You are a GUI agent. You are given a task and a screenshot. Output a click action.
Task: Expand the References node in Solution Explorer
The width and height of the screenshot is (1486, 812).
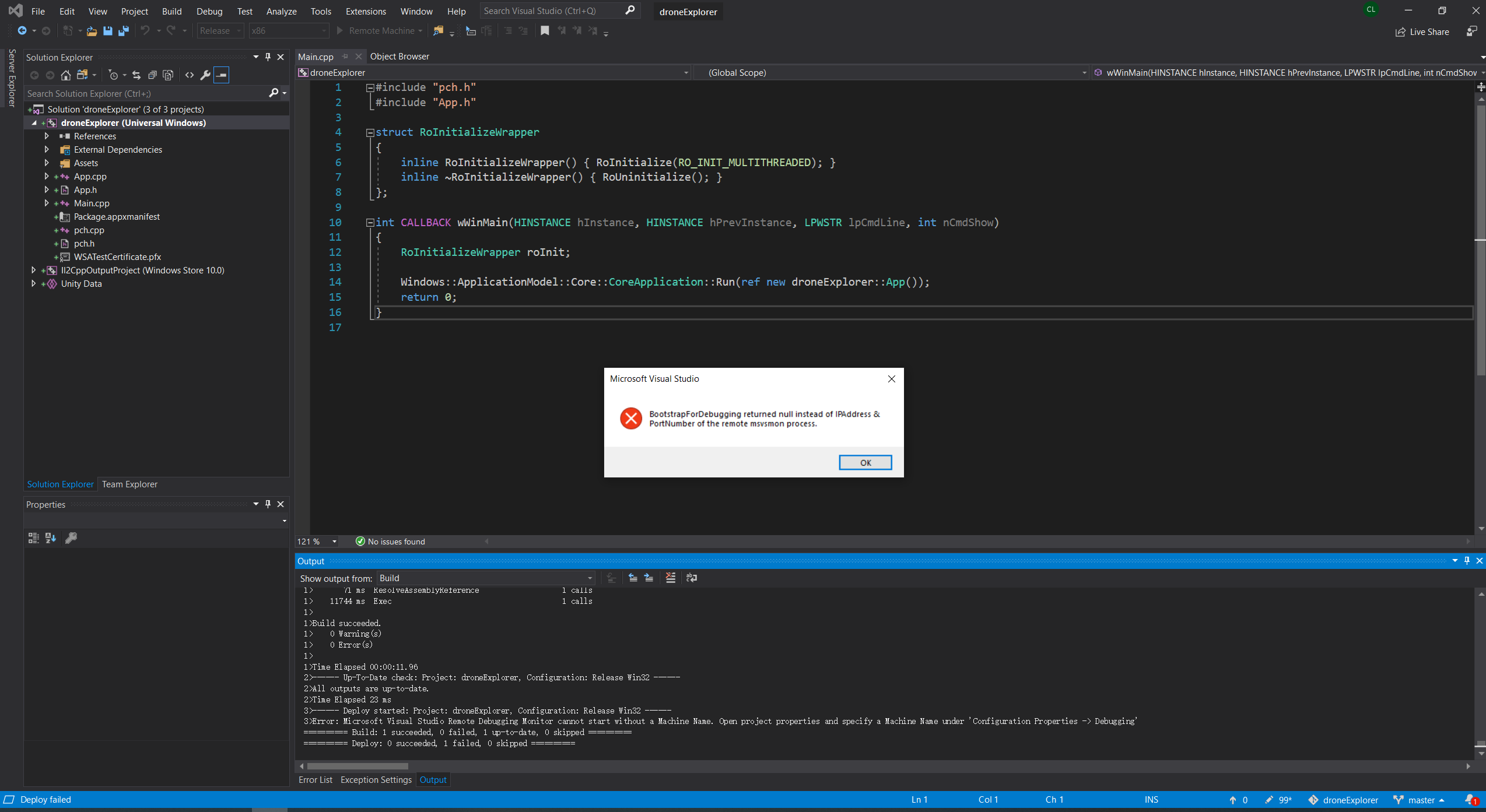point(46,136)
